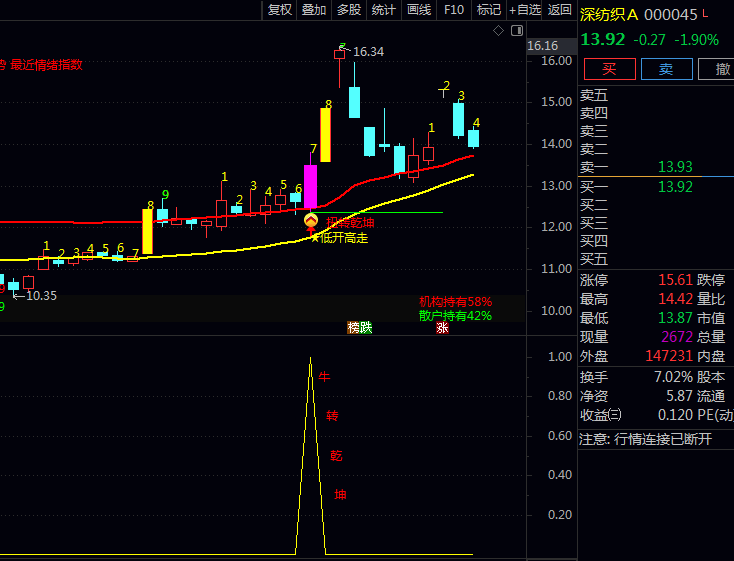
Task: Click the diamond icon above the price axis
Action: (499, 31)
